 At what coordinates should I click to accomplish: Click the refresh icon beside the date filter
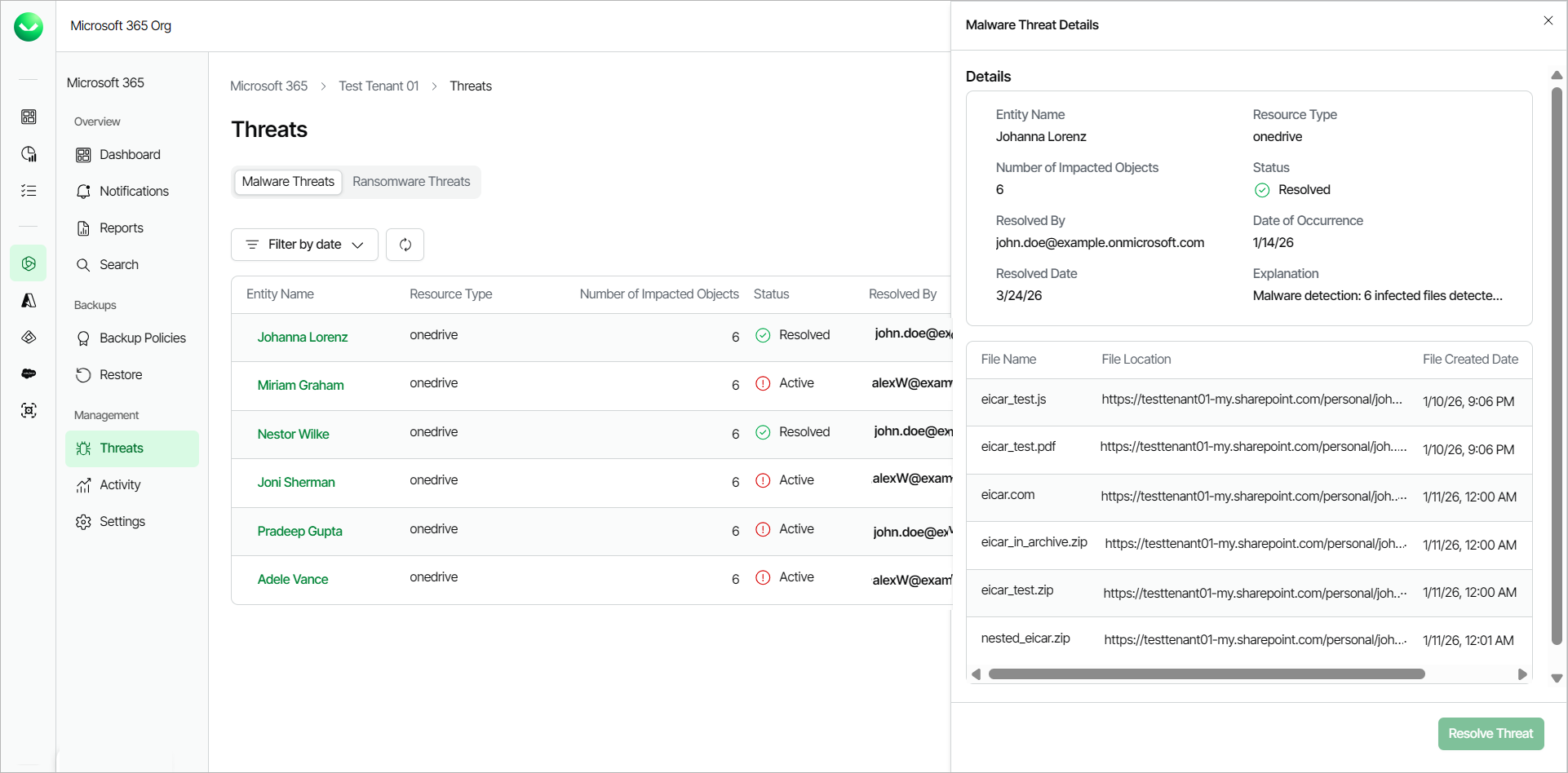(x=405, y=245)
